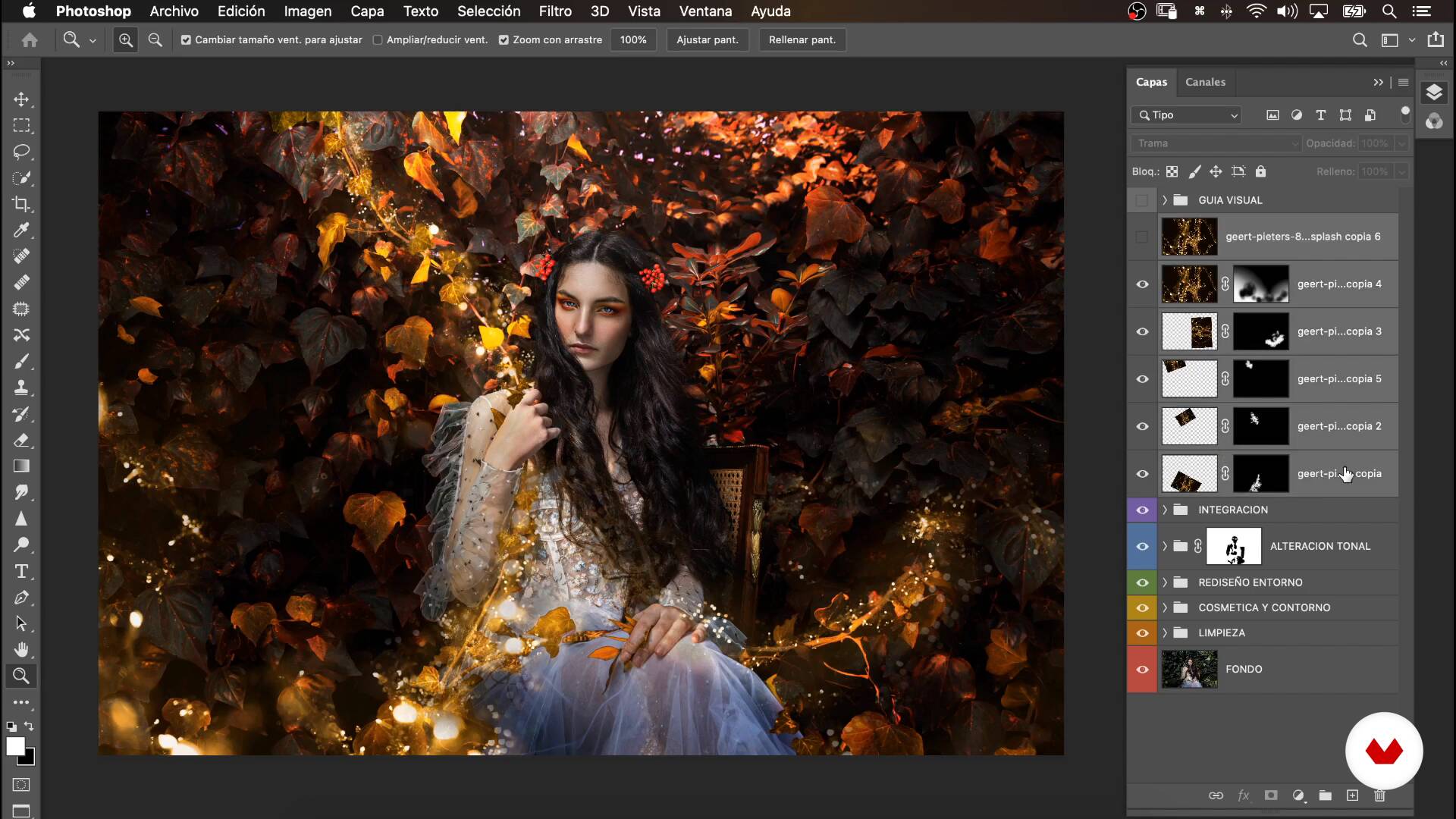Image resolution: width=1456 pixels, height=819 pixels.
Task: Select the Hand tool
Action: tap(21, 650)
